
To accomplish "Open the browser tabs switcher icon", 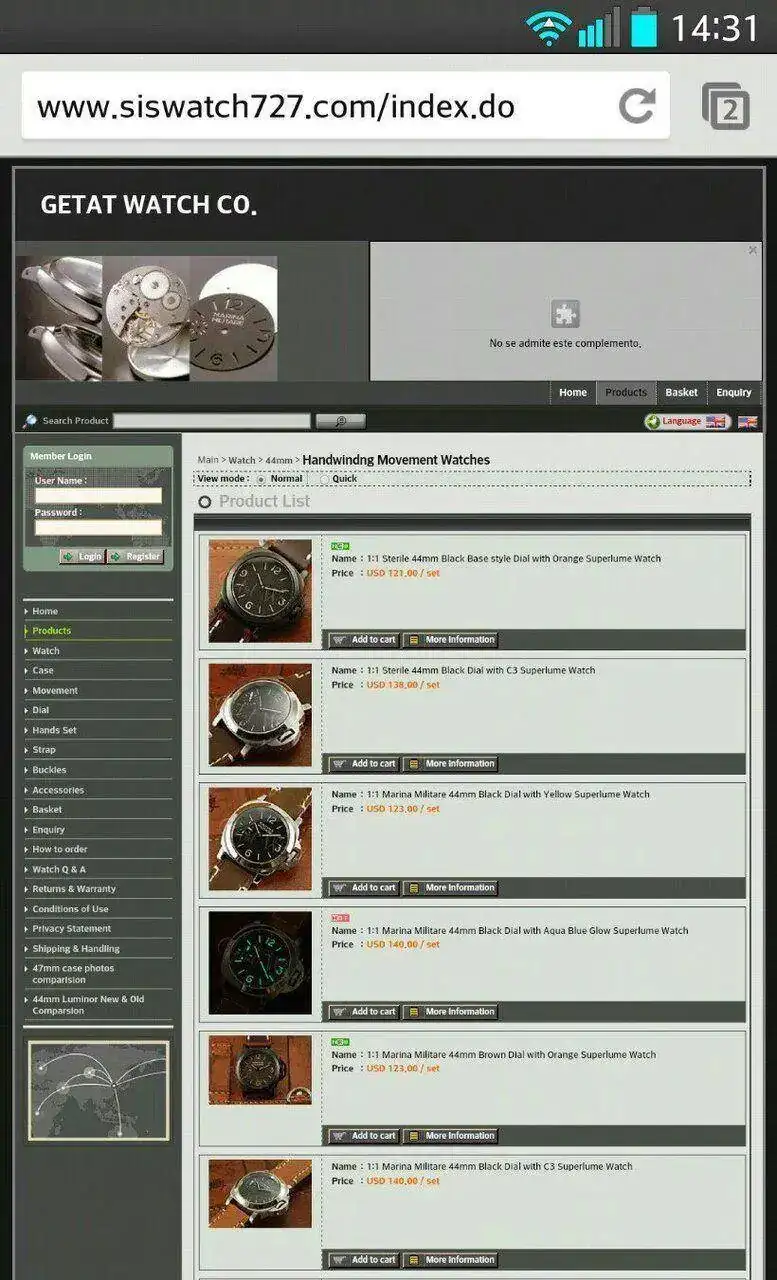I will click(726, 106).
